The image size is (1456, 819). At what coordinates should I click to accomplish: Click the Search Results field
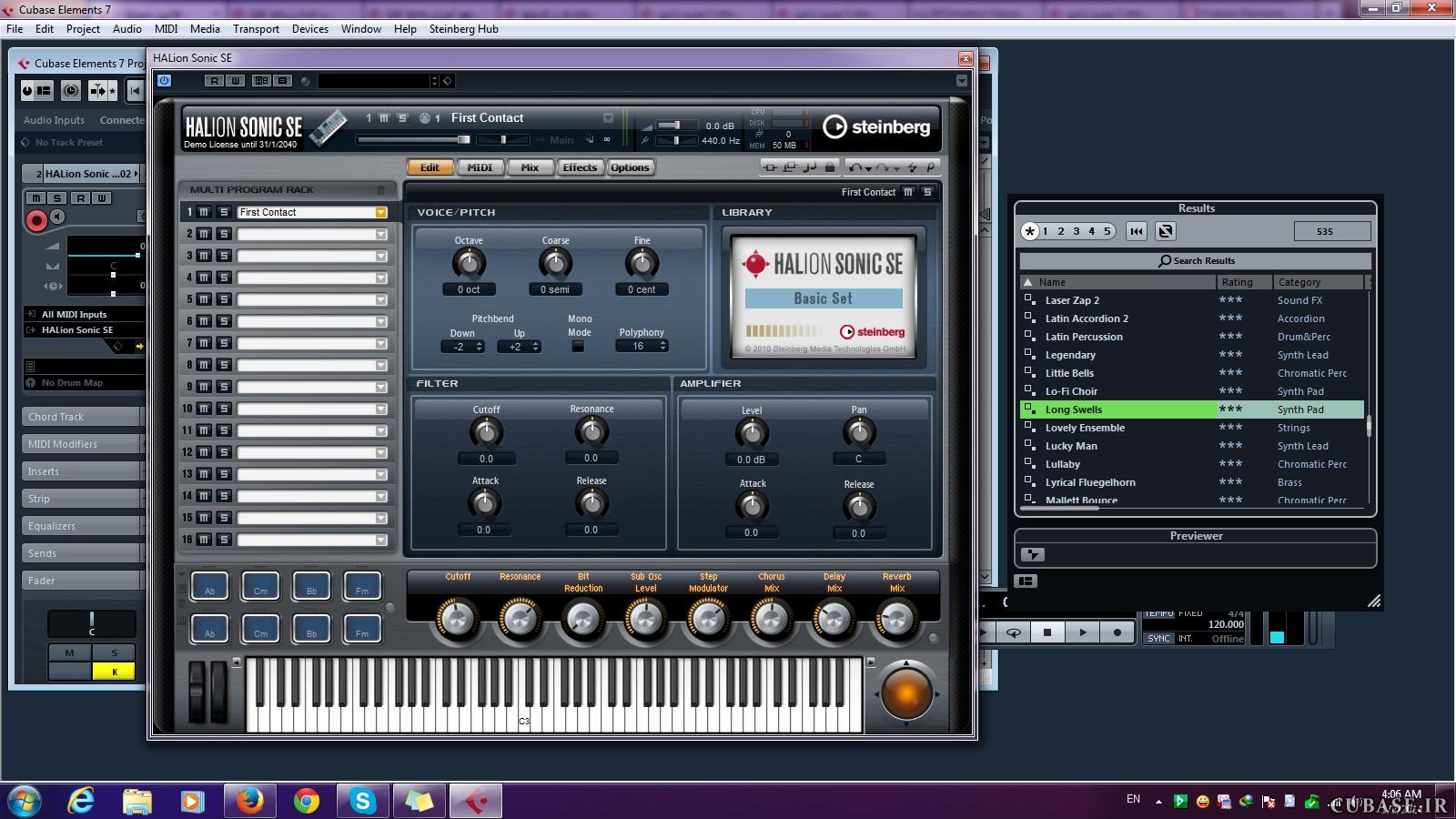pyautogui.click(x=1195, y=260)
